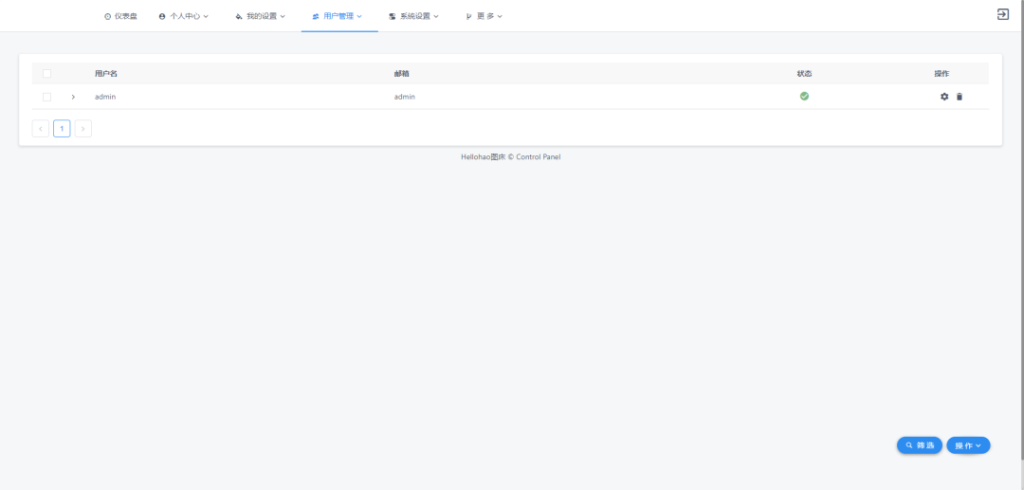Click the green status checkmark for admin

pyautogui.click(x=804, y=96)
